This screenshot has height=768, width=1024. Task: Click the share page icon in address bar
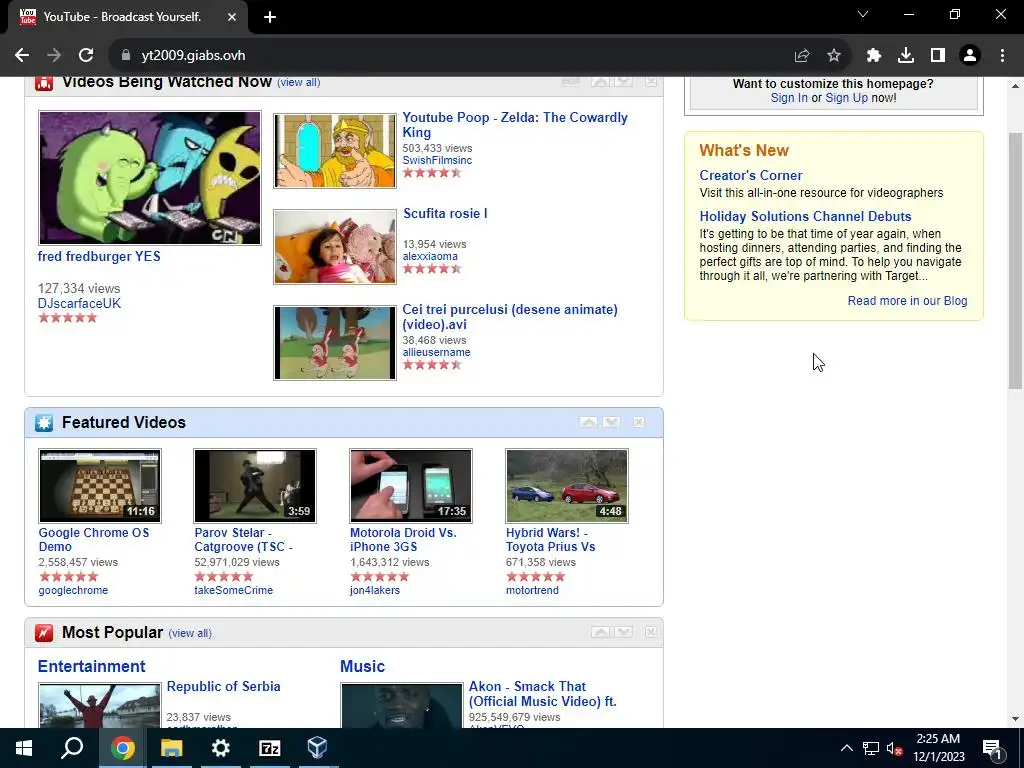[802, 56]
